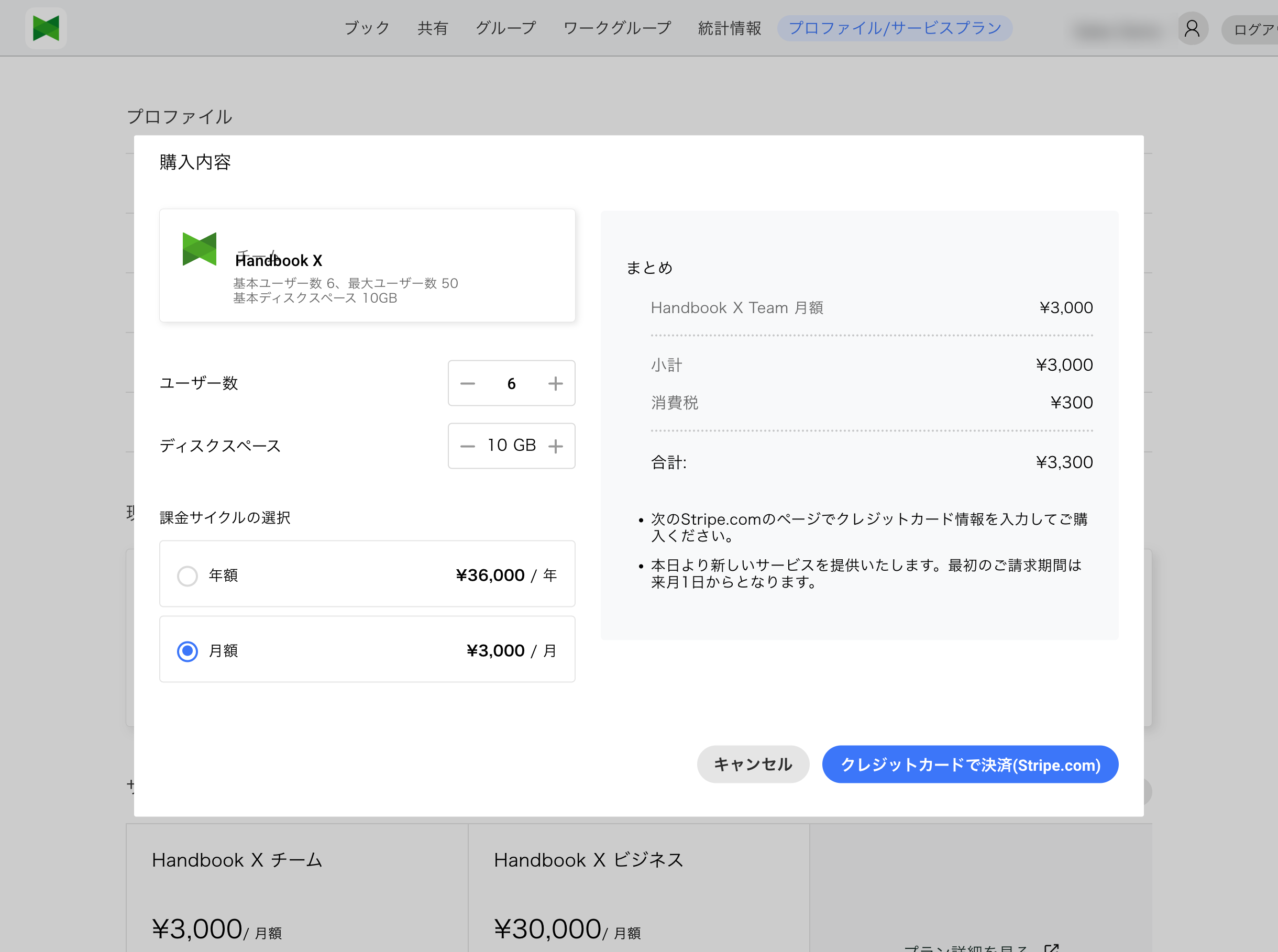Click the ¥3,000 / 月 price
The width and height of the screenshot is (1278, 952).
(511, 651)
